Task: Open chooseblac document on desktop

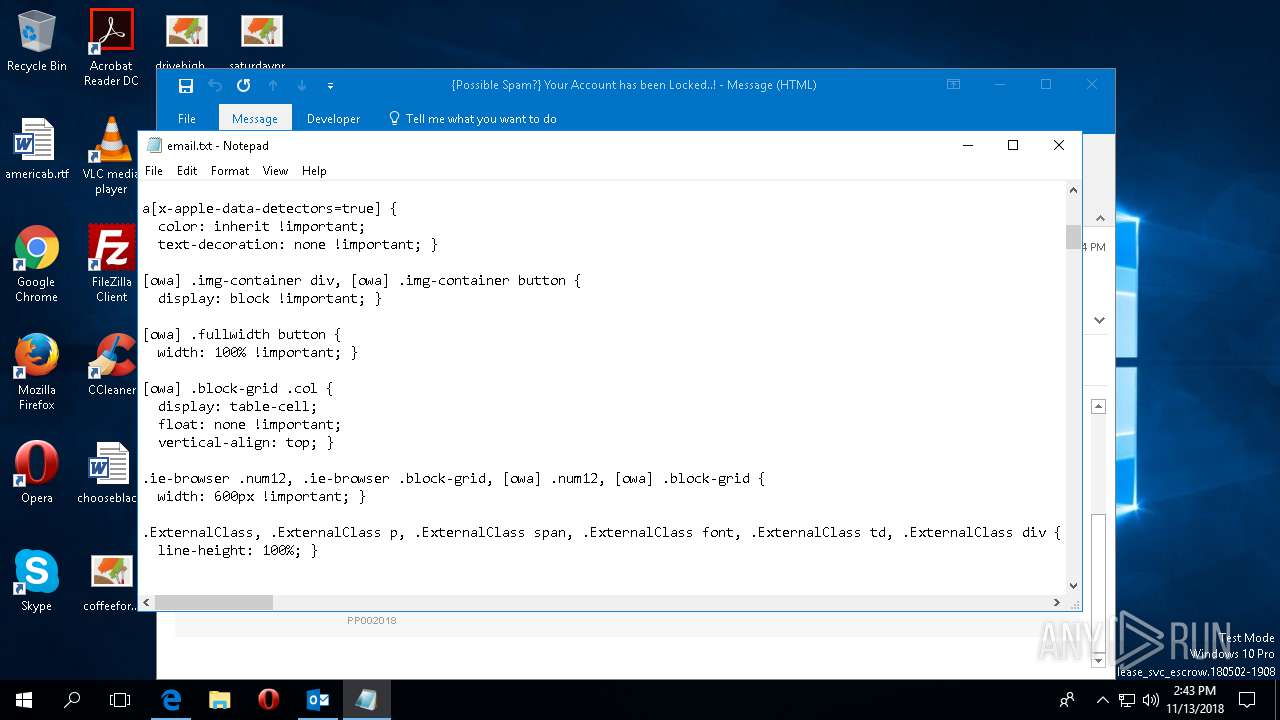Action: coord(108,473)
